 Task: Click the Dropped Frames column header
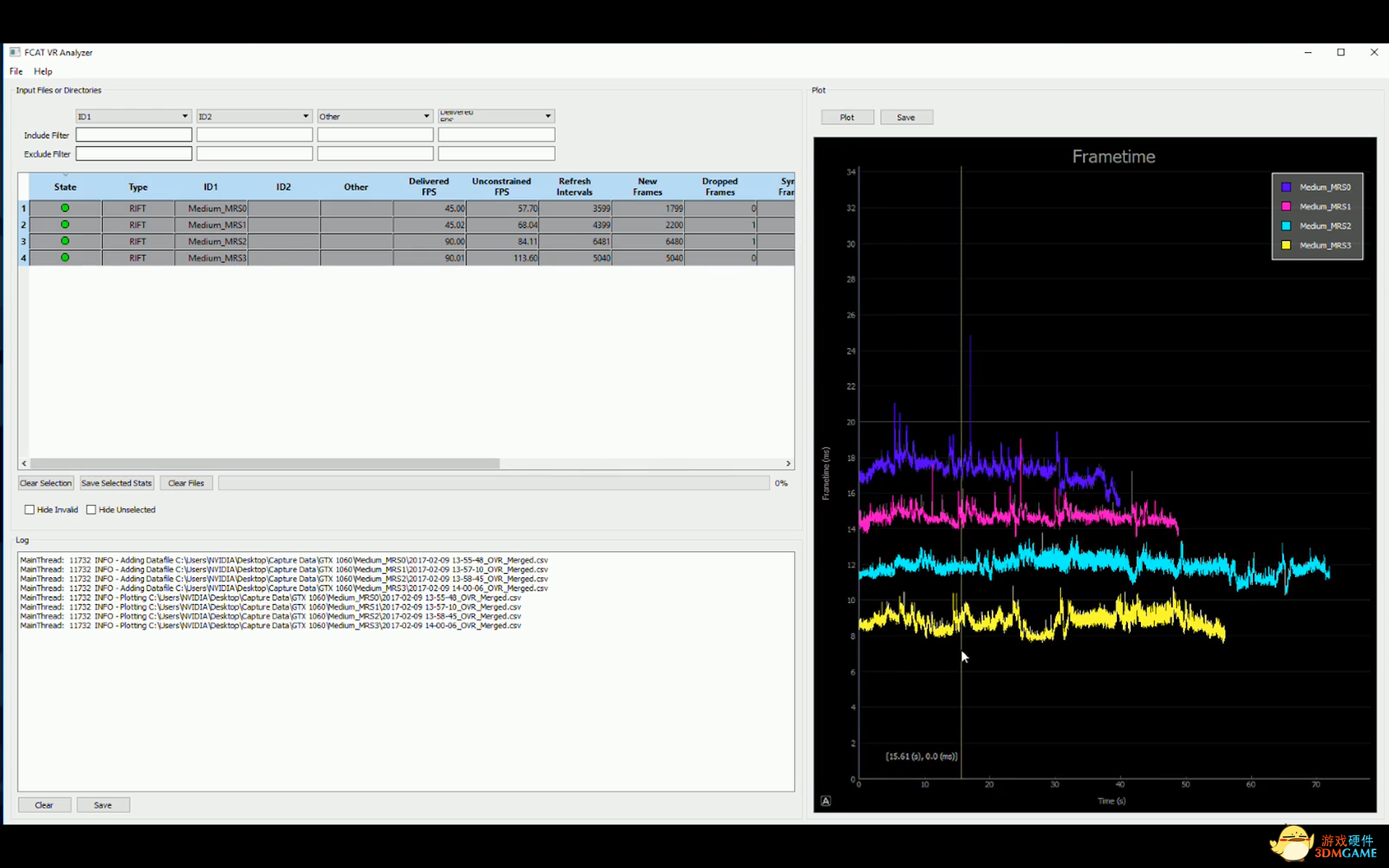(721, 187)
